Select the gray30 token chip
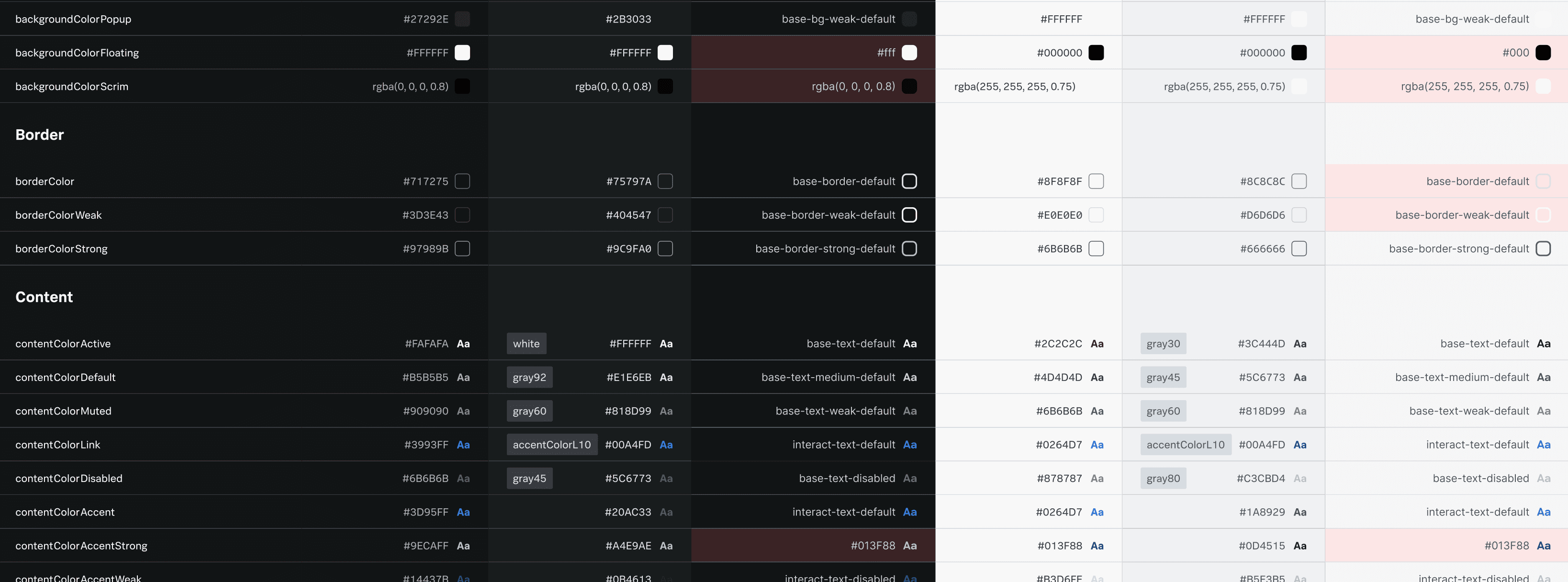The height and width of the screenshot is (582, 1568). [1163, 343]
